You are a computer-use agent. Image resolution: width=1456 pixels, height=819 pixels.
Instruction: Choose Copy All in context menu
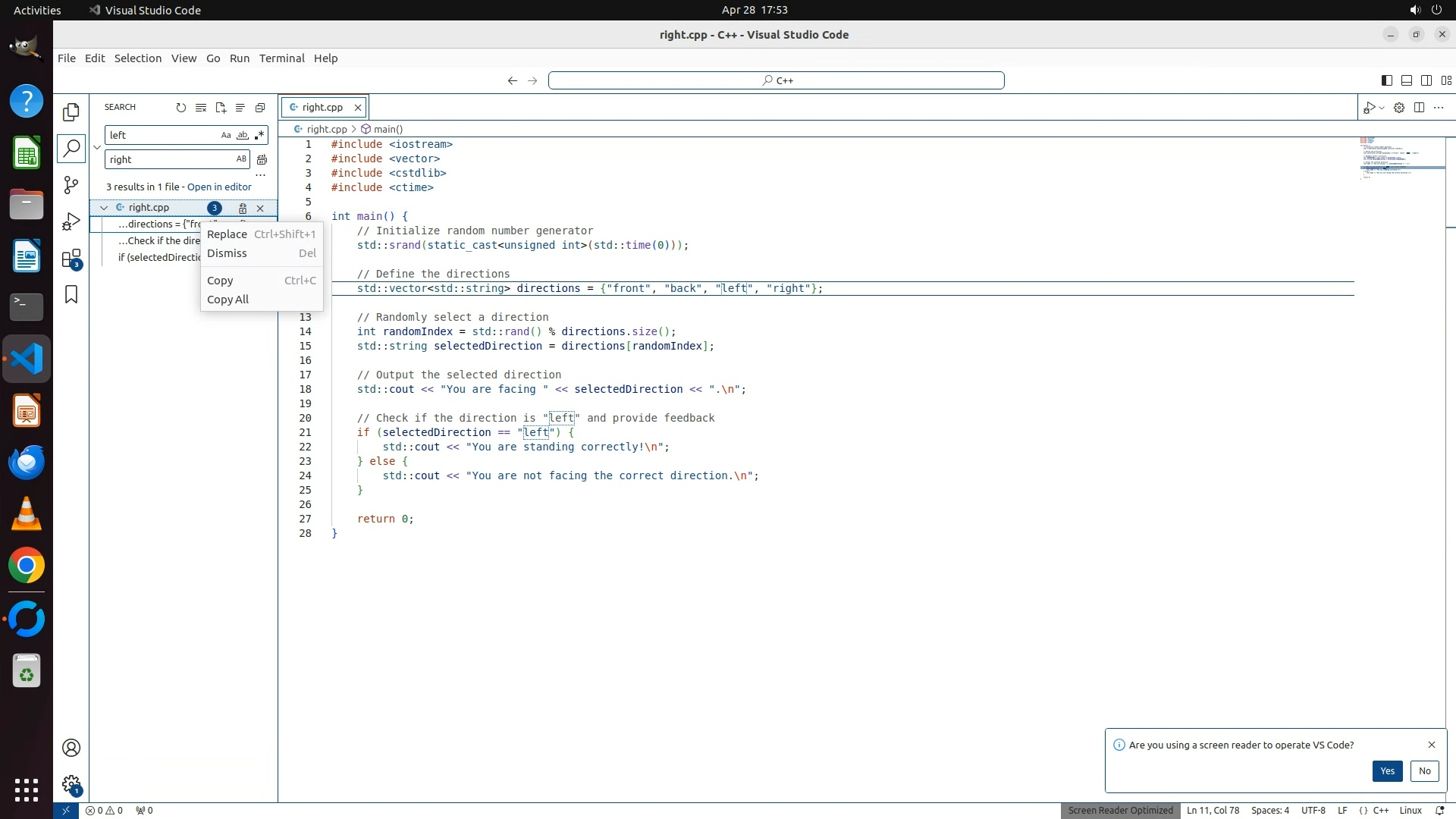(x=227, y=300)
